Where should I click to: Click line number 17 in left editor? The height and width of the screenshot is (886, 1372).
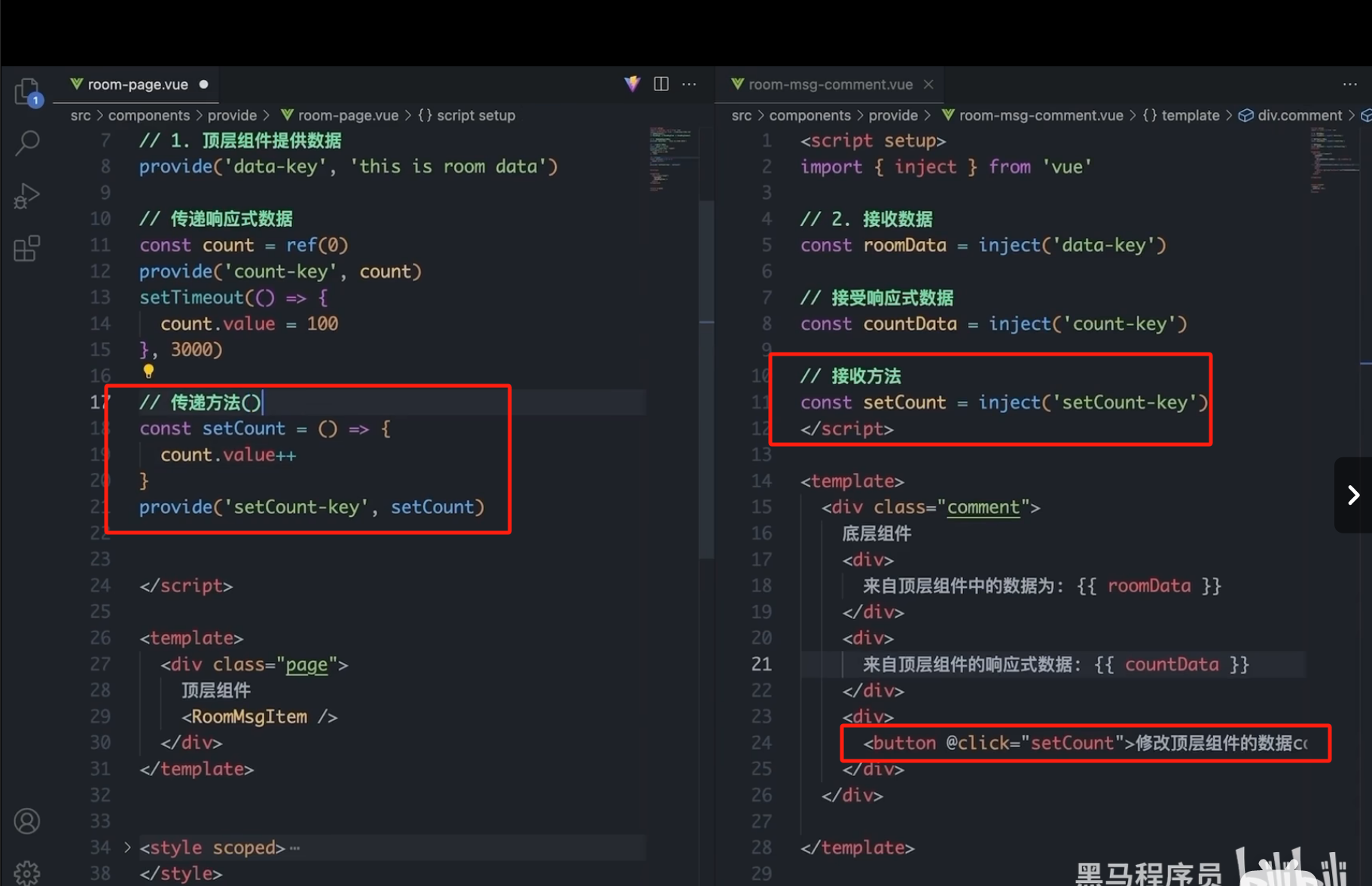(100, 402)
